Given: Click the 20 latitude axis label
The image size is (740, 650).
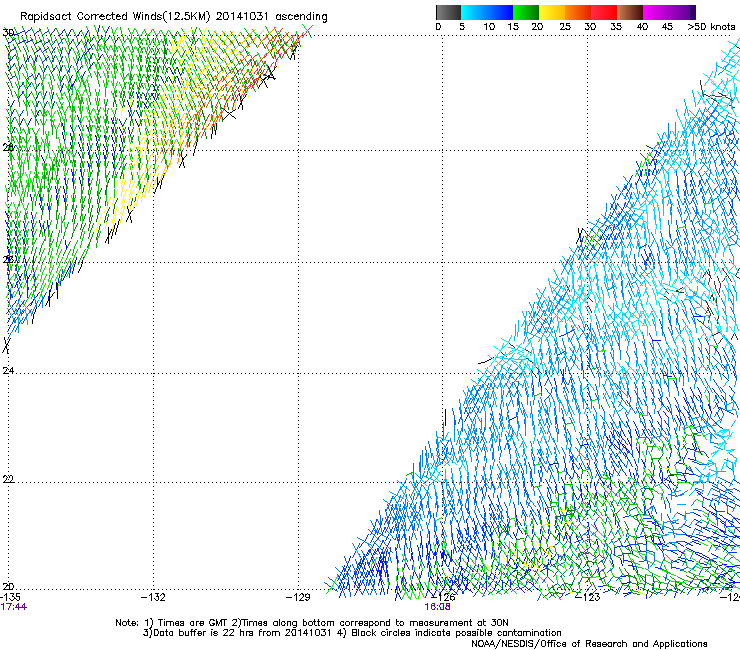Looking at the screenshot, I should [8, 586].
